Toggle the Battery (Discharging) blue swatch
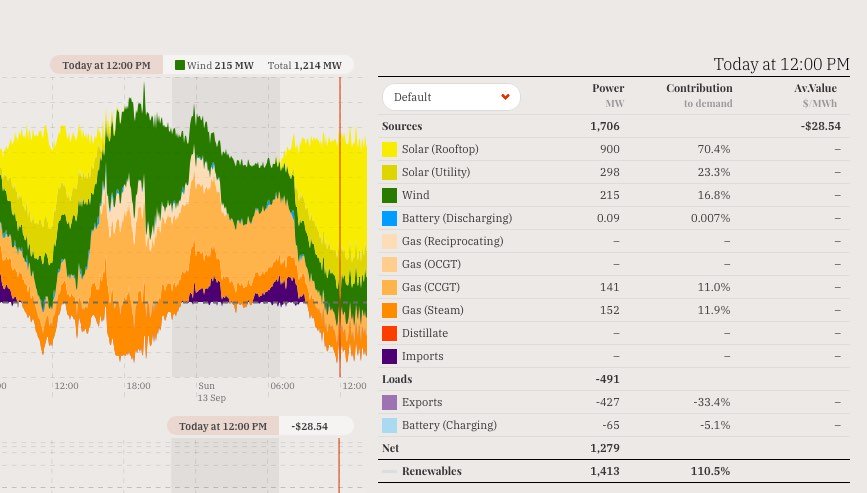 pyautogui.click(x=389, y=218)
